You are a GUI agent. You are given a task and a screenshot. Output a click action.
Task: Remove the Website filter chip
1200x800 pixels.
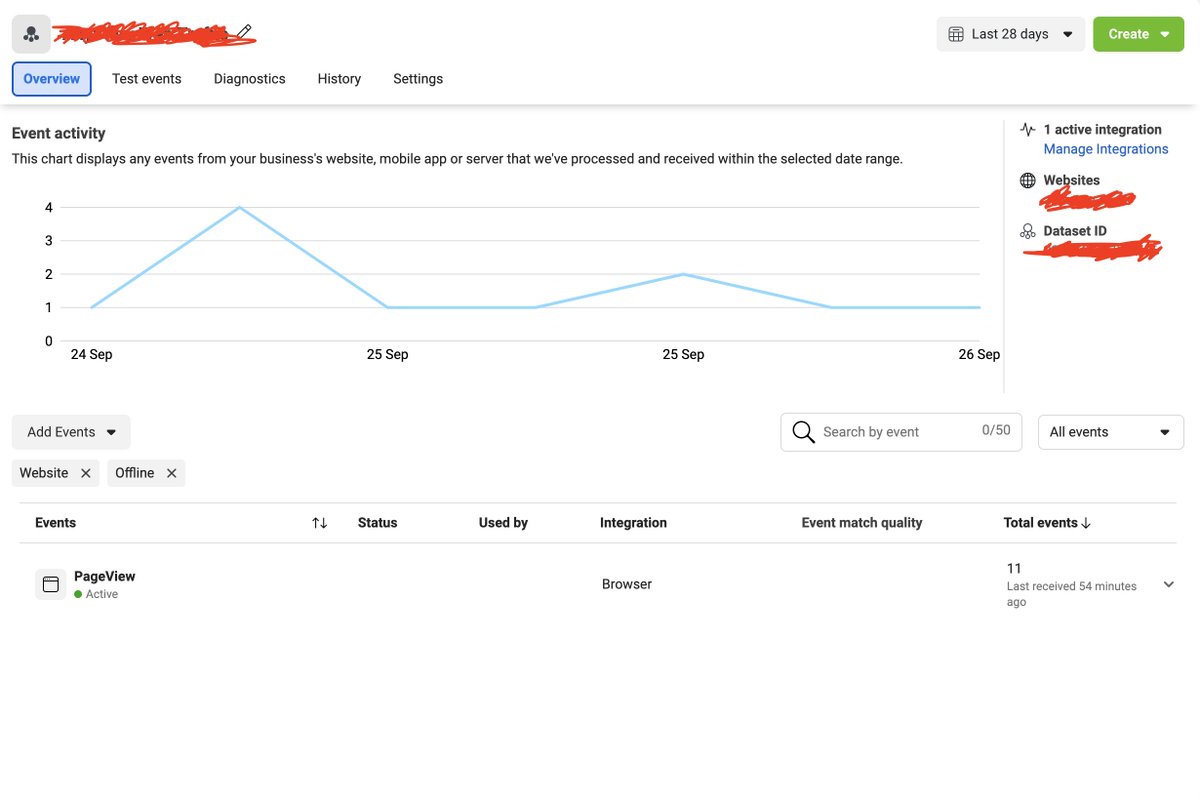tap(86, 473)
